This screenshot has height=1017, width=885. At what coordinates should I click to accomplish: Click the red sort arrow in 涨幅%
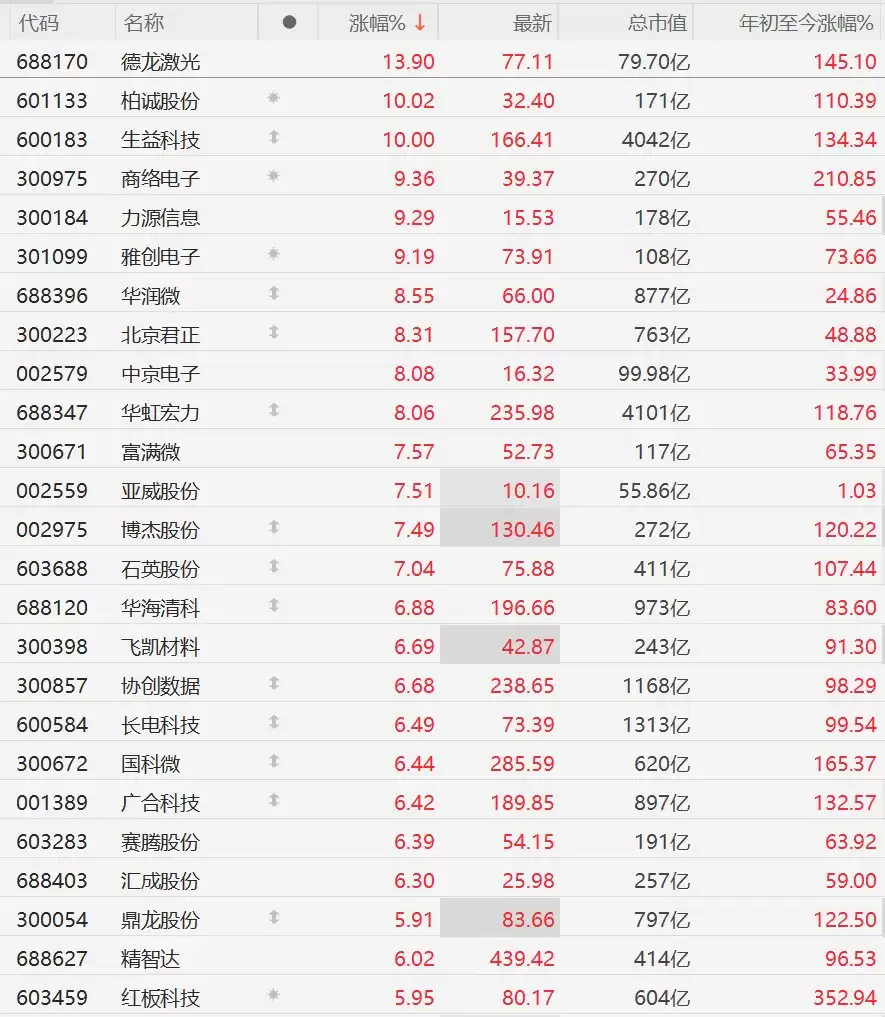(x=420, y=23)
